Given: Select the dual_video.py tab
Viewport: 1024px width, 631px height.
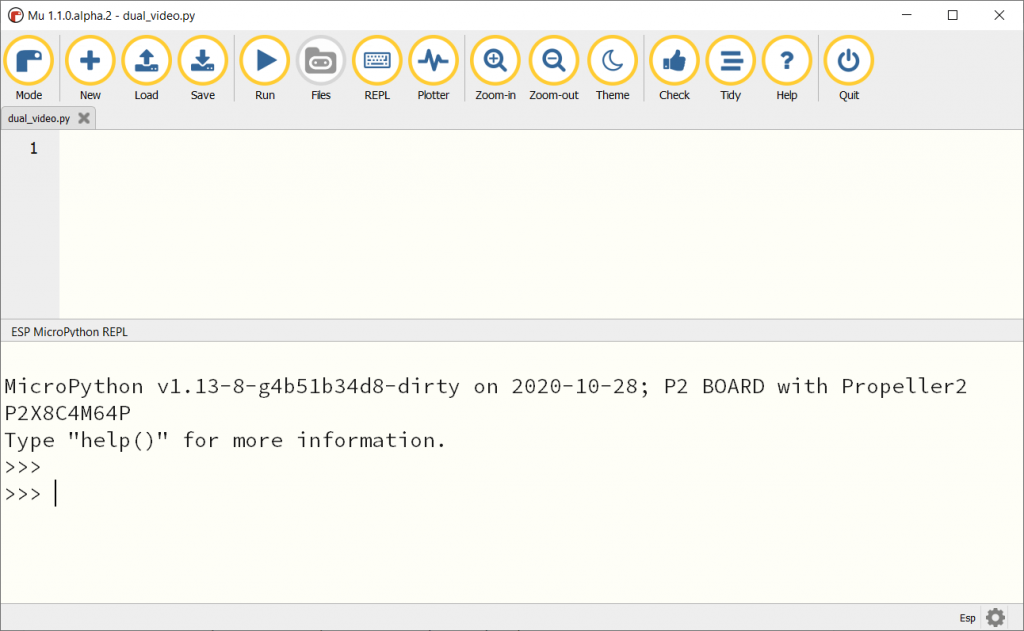Looking at the screenshot, I should [39, 118].
